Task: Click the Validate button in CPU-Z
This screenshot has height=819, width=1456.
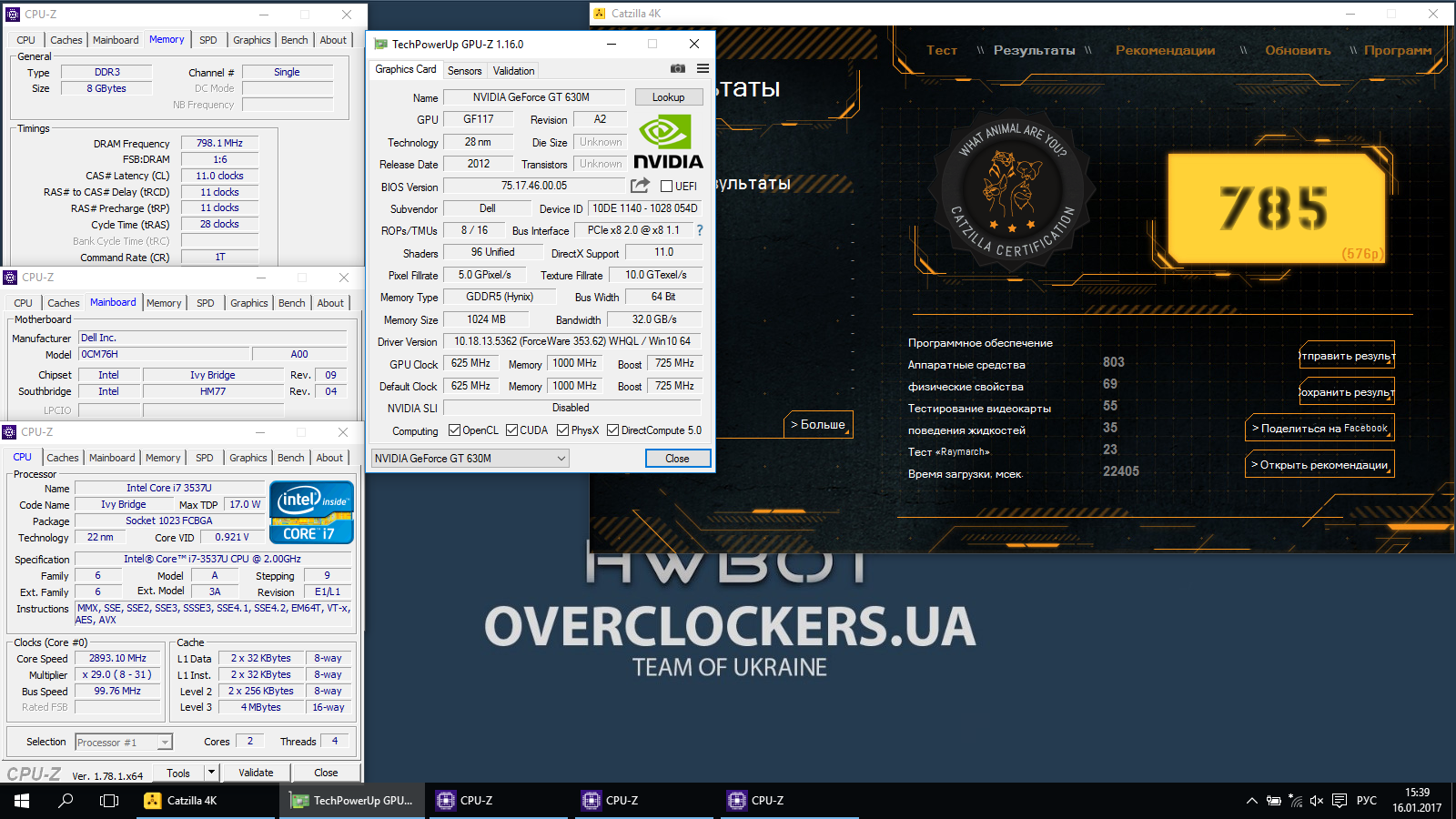Action: (x=256, y=773)
